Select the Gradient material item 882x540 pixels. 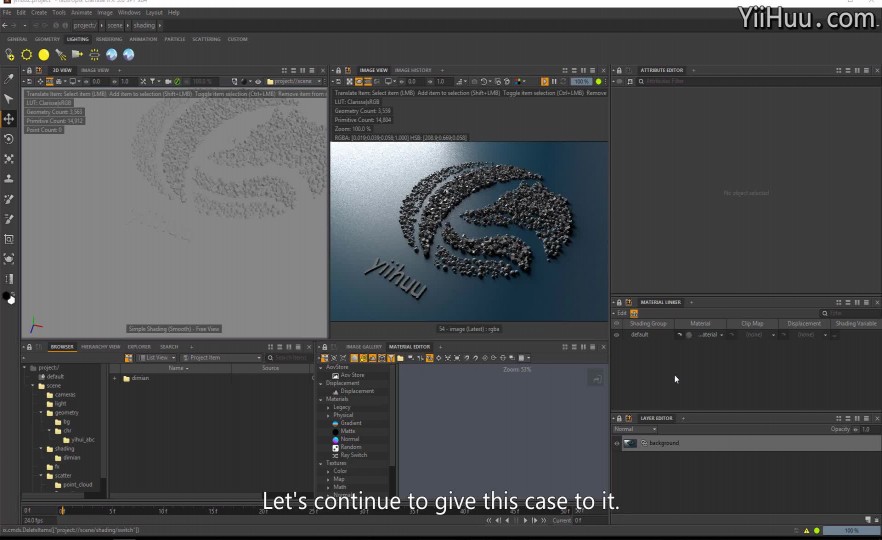(x=350, y=423)
